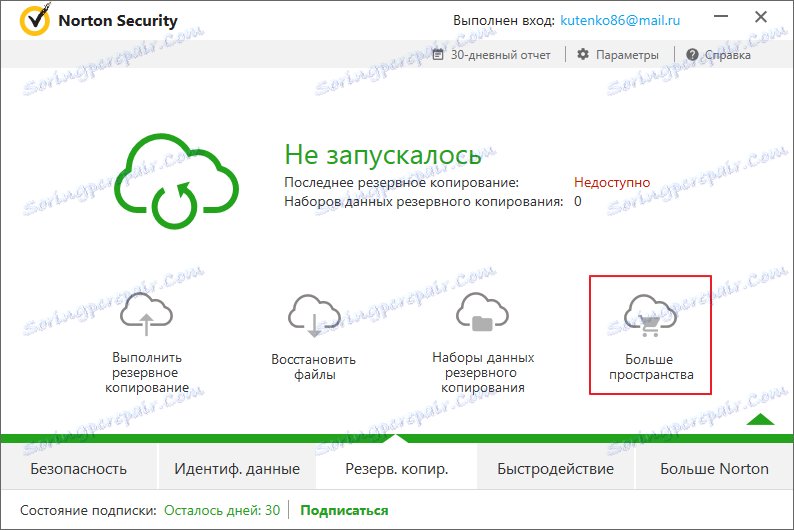Switch to Идентиф. данные tab

point(237,469)
